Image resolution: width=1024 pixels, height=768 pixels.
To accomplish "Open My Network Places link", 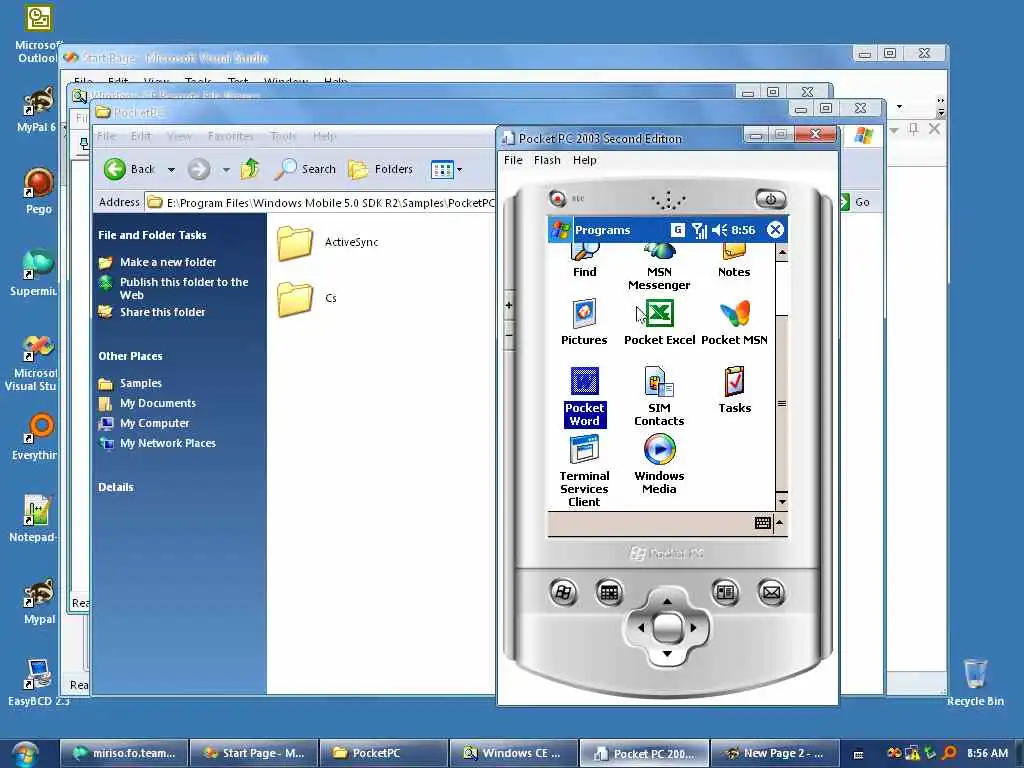I will (157, 443).
